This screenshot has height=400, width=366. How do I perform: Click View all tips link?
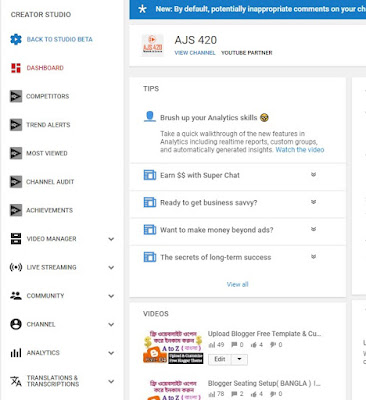pyautogui.click(x=237, y=284)
